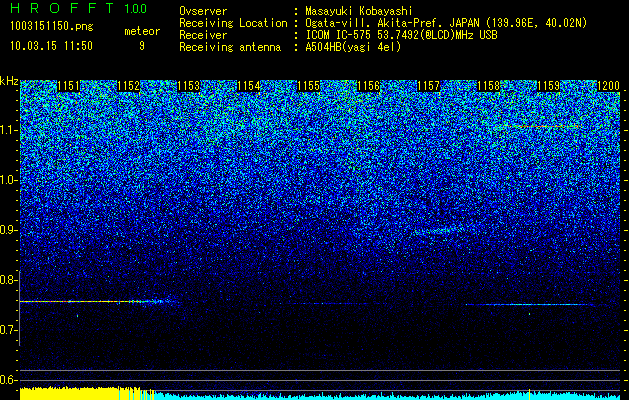The height and width of the screenshot is (400, 629).
Task: Click the 0.6 kHz axis label
Action: tap(8, 380)
